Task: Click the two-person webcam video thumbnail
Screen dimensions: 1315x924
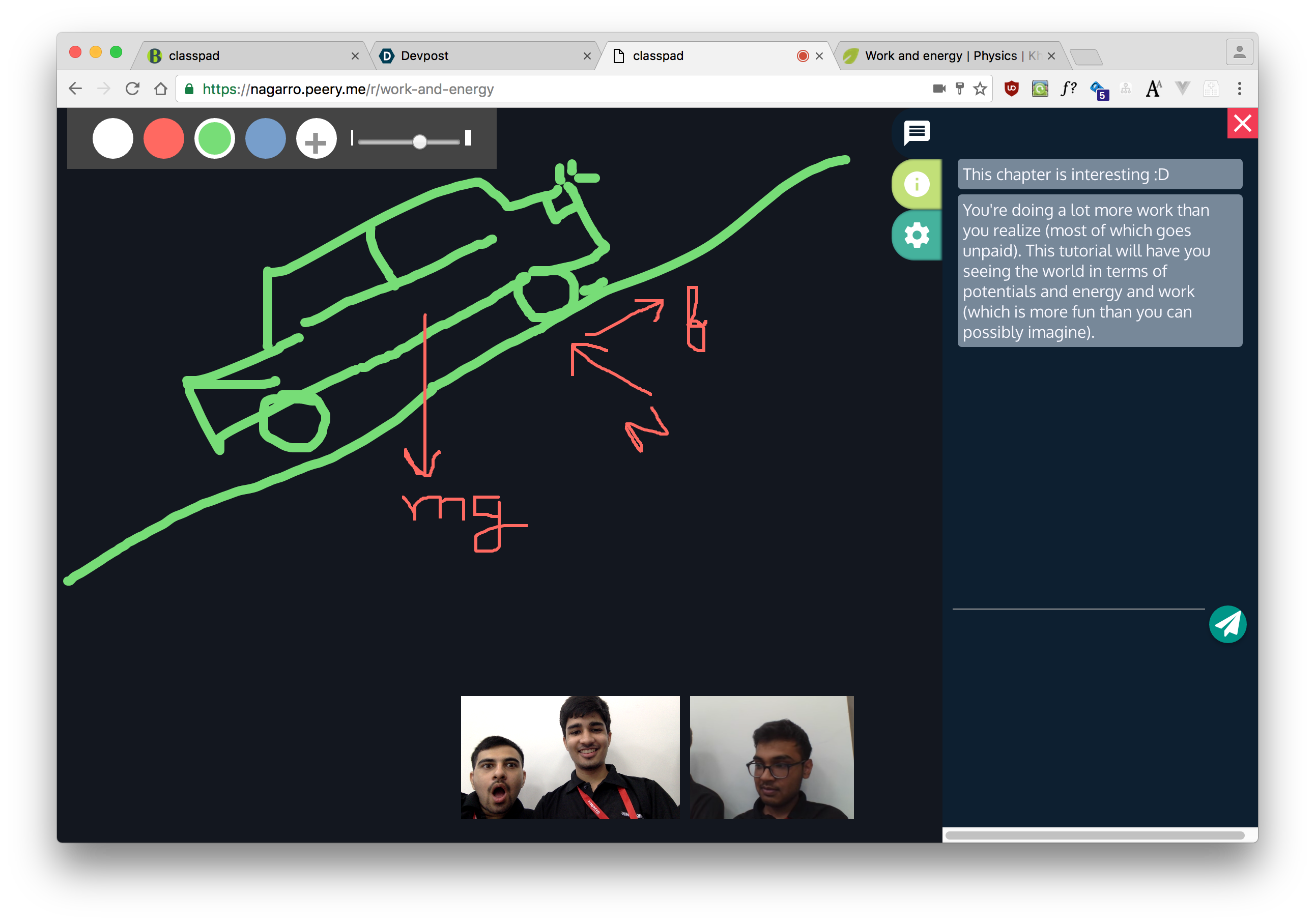Action: 570,757
